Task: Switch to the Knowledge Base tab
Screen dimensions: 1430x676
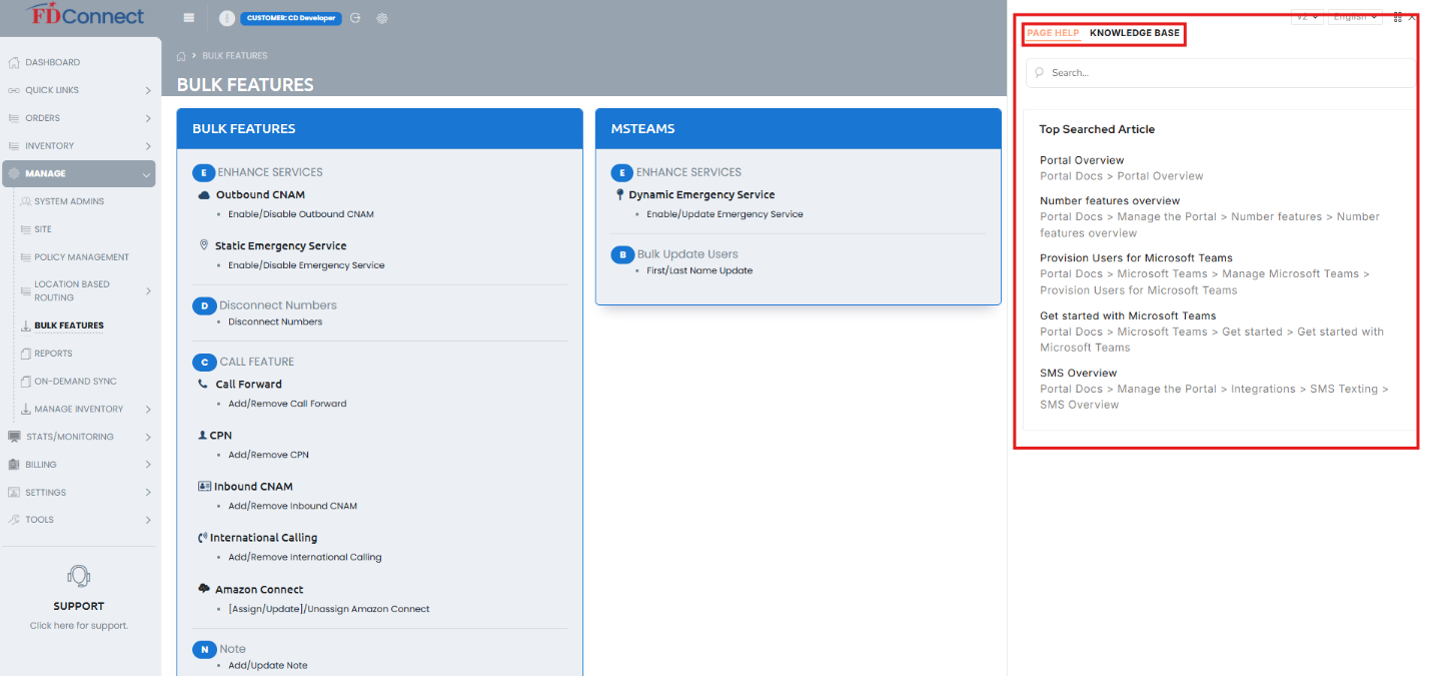Action: tap(1134, 33)
